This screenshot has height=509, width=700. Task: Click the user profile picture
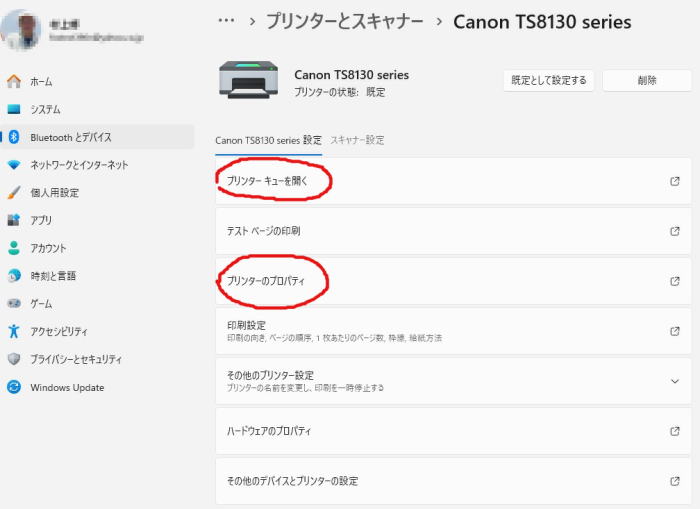21,30
